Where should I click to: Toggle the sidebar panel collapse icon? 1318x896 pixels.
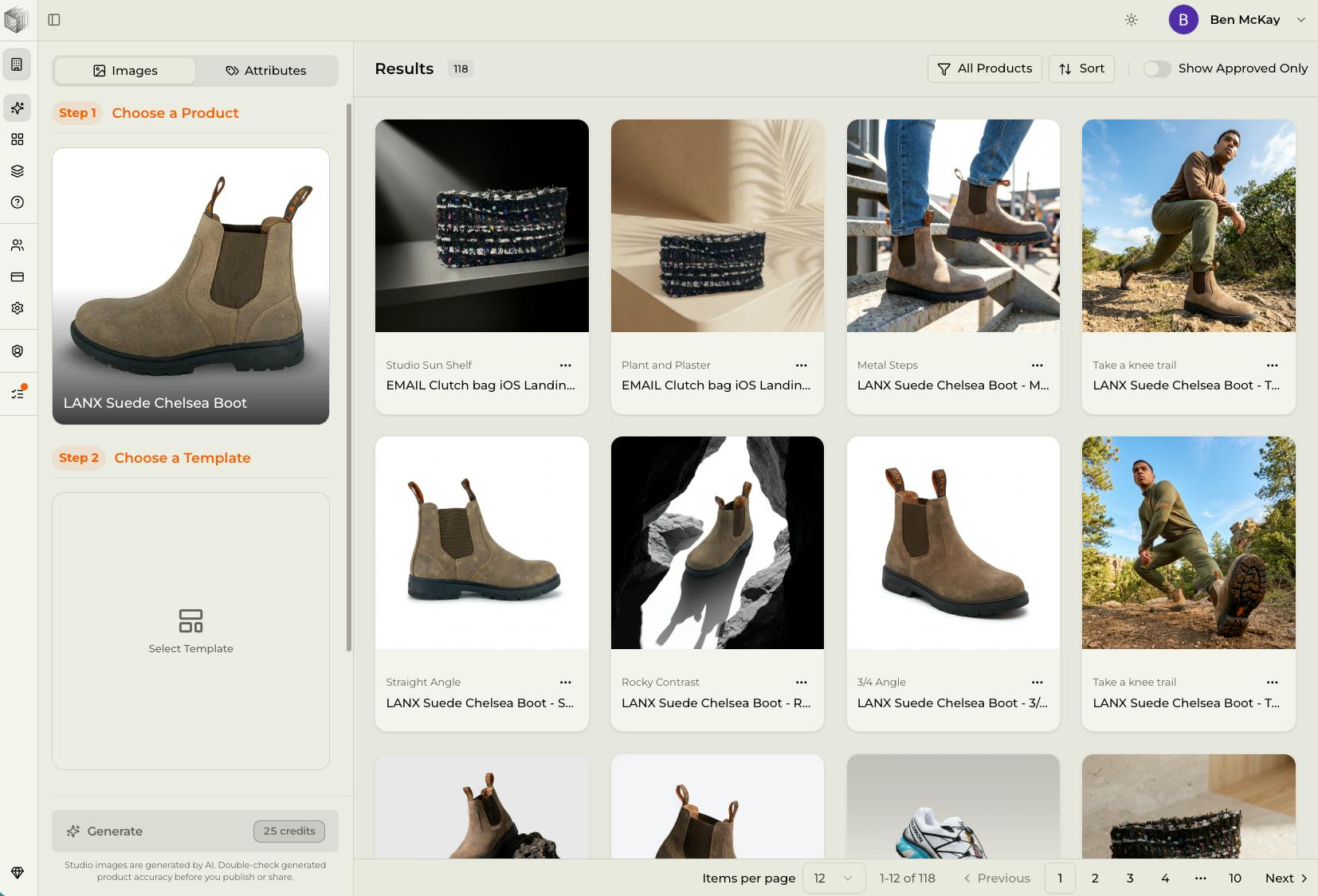[54, 20]
